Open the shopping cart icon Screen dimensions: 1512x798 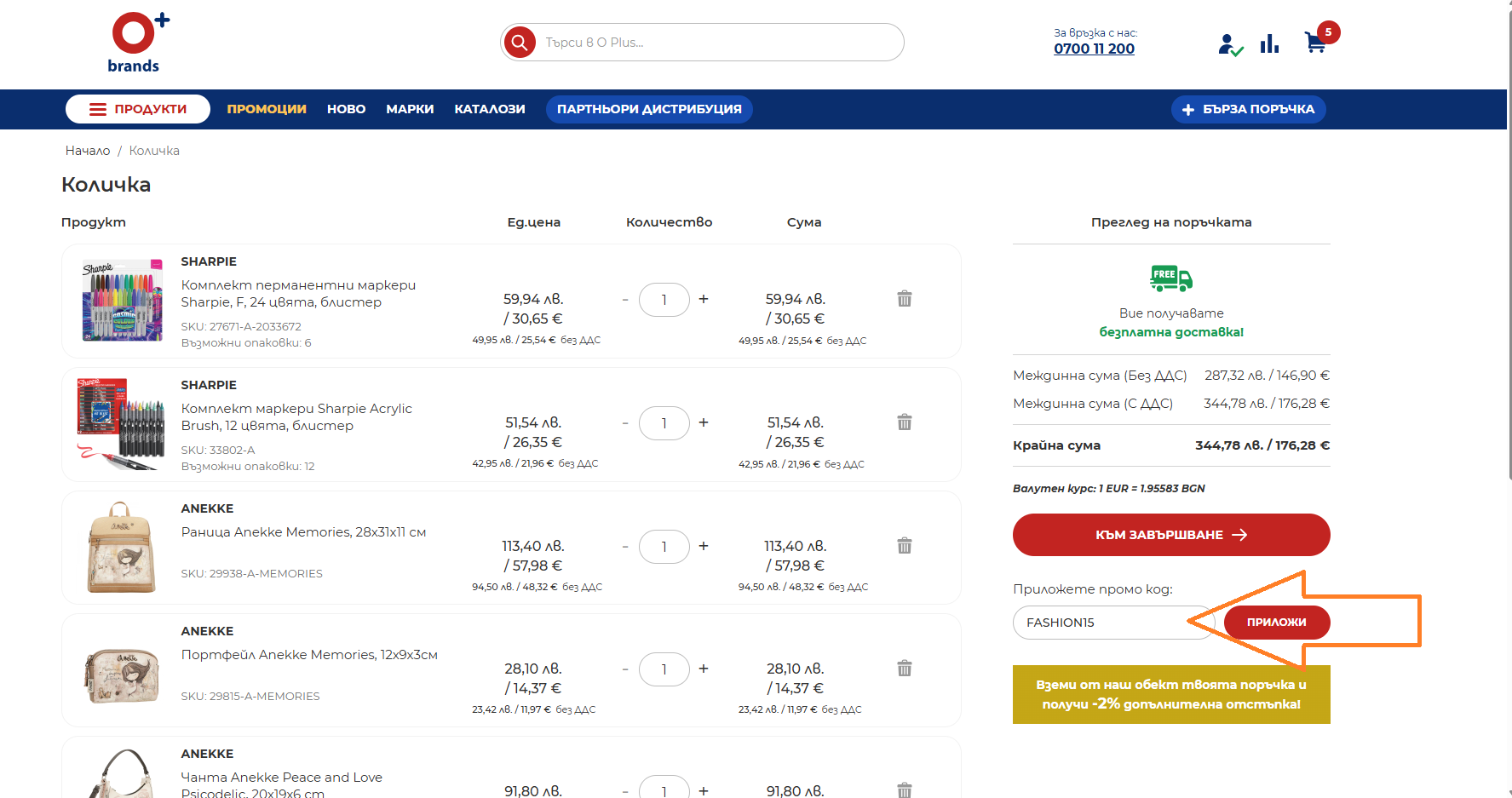[x=1315, y=43]
